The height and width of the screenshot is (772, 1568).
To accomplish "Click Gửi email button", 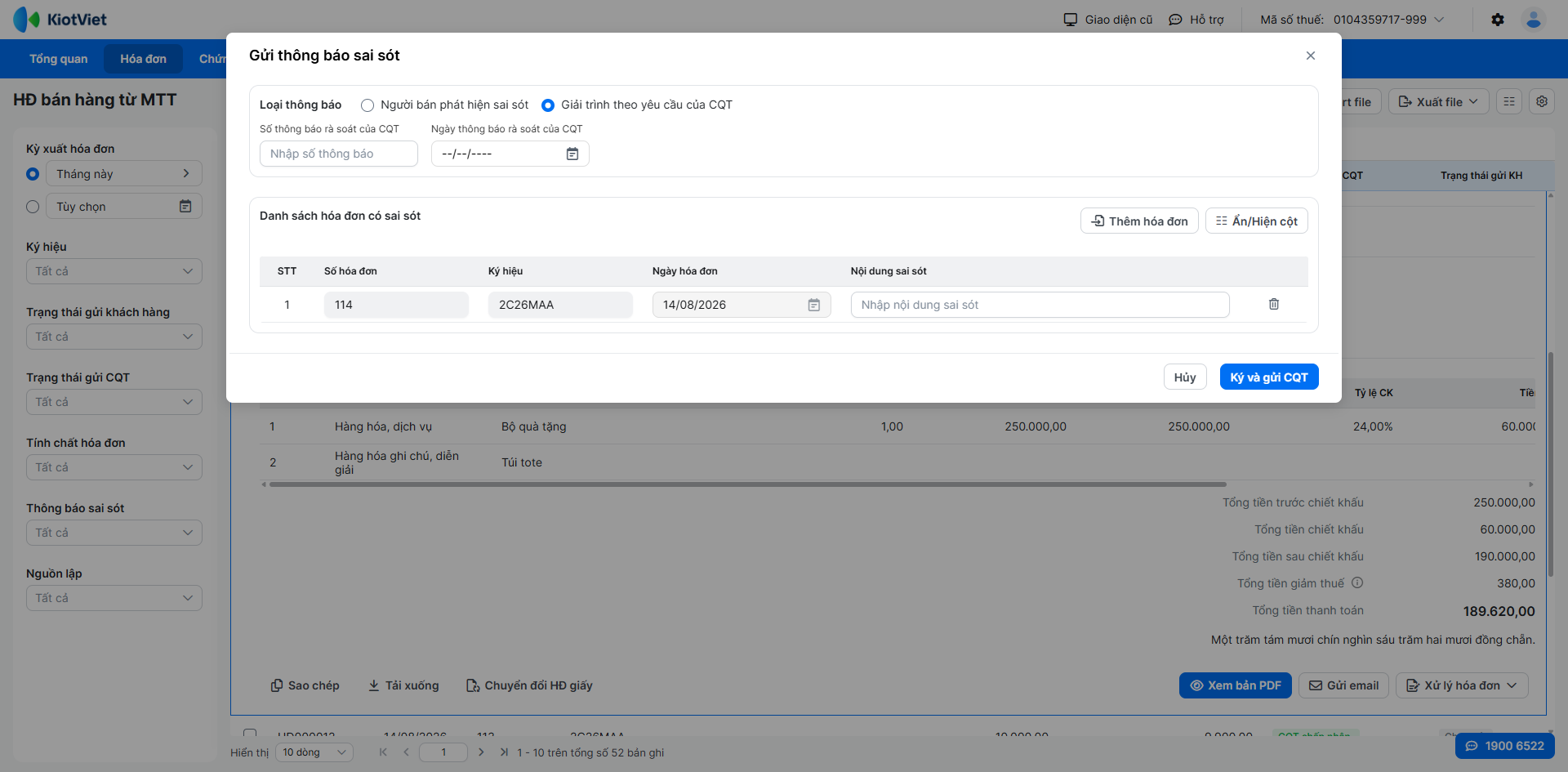I will coord(1344,685).
